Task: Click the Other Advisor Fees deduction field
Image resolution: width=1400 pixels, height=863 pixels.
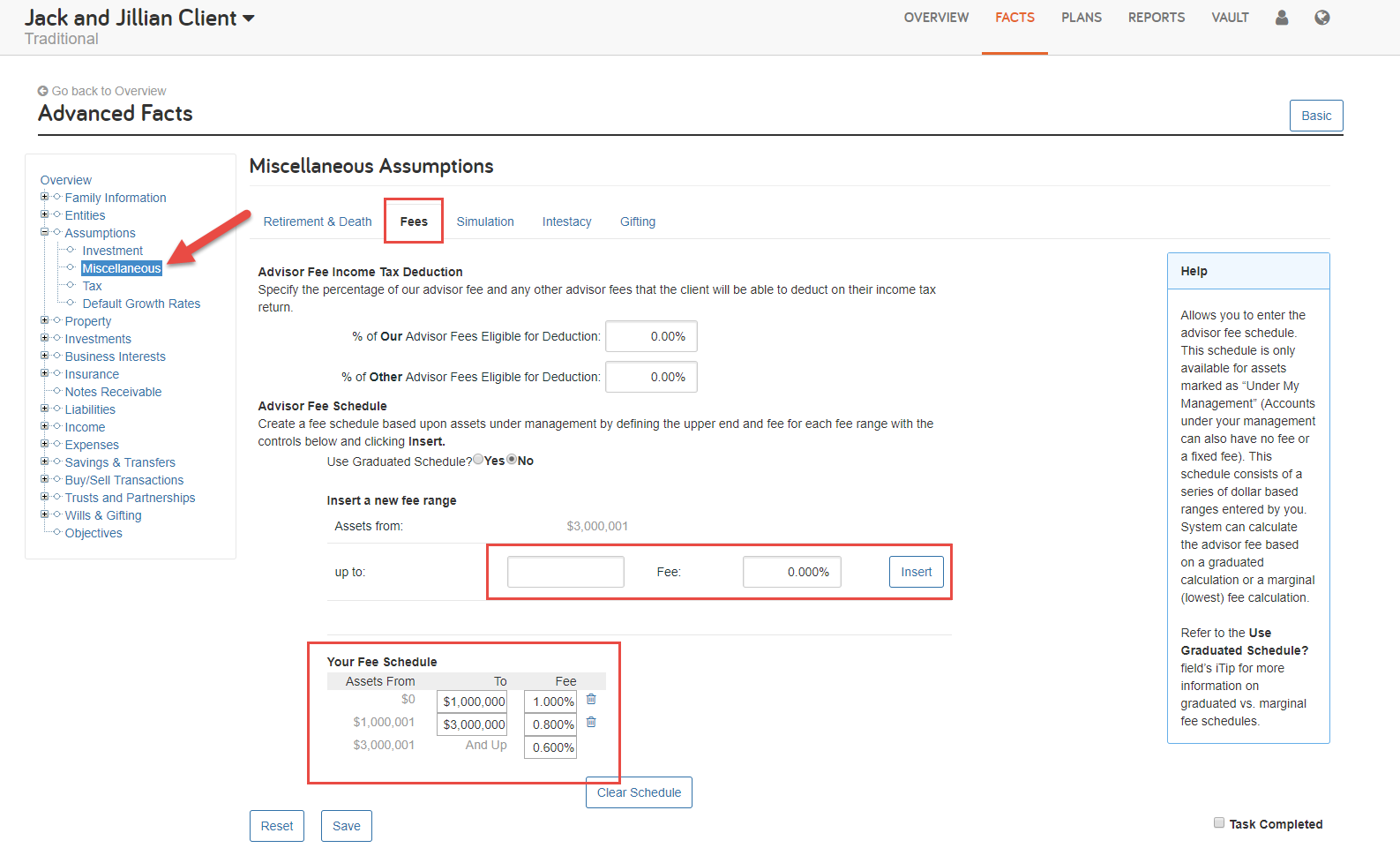Action: coord(651,377)
